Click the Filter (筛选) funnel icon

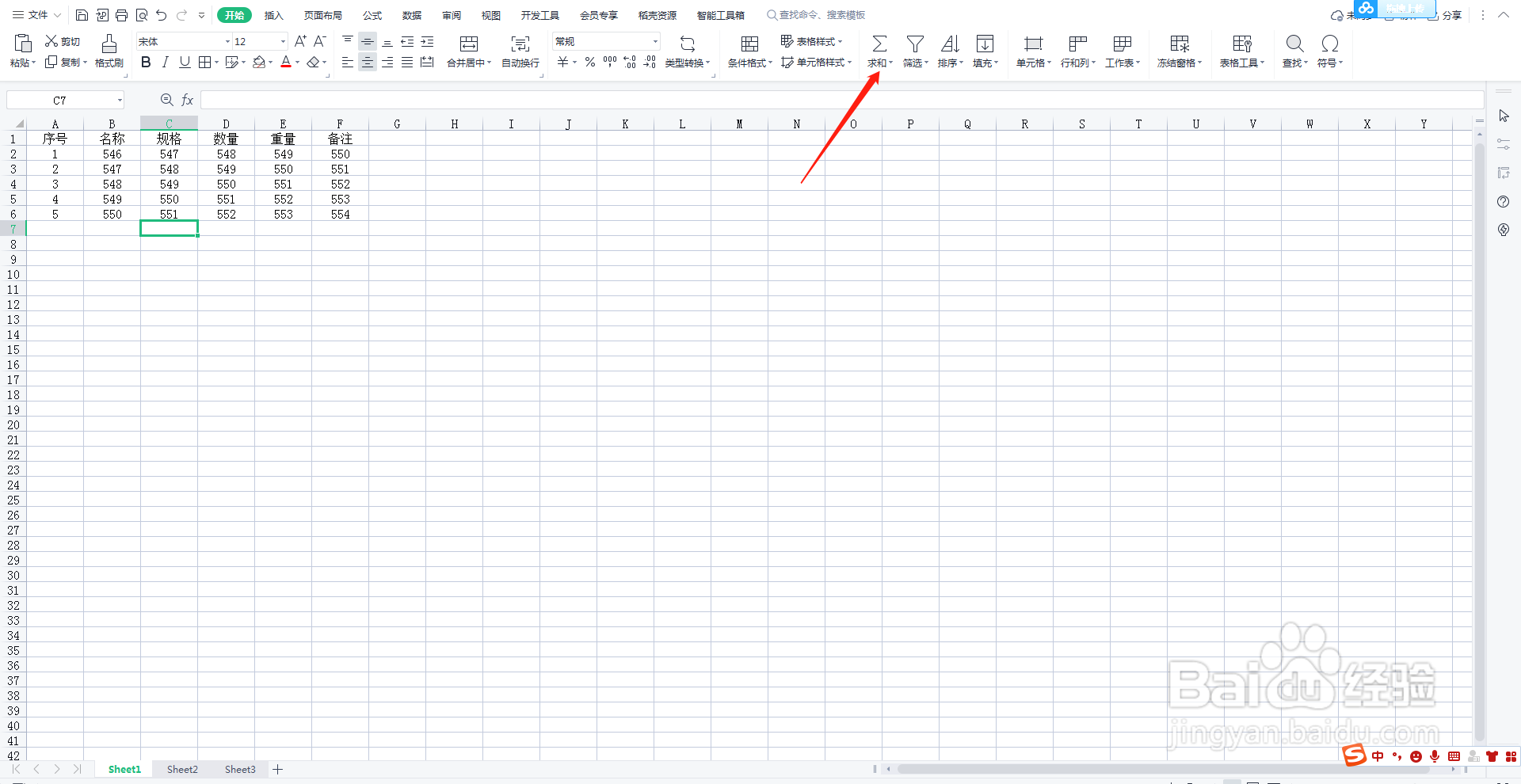click(915, 44)
